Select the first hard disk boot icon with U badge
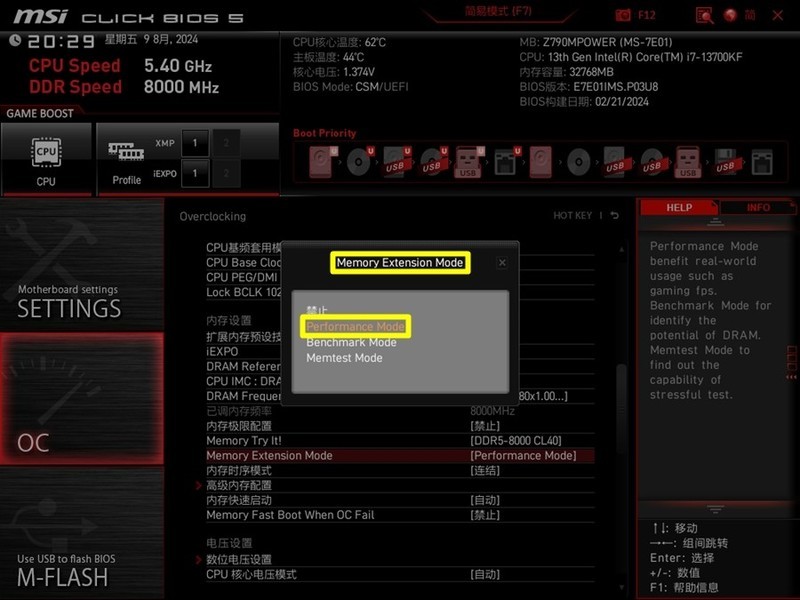Image resolution: width=800 pixels, height=600 pixels. click(323, 162)
